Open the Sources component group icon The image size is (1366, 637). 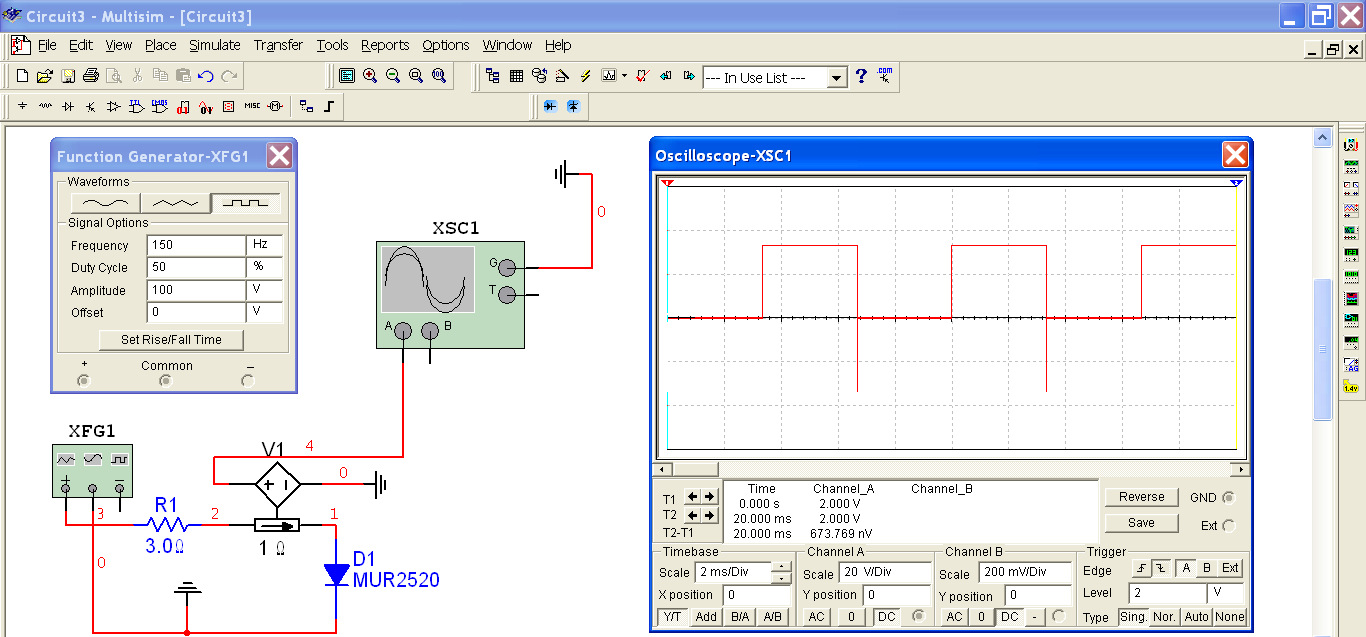(x=23, y=106)
